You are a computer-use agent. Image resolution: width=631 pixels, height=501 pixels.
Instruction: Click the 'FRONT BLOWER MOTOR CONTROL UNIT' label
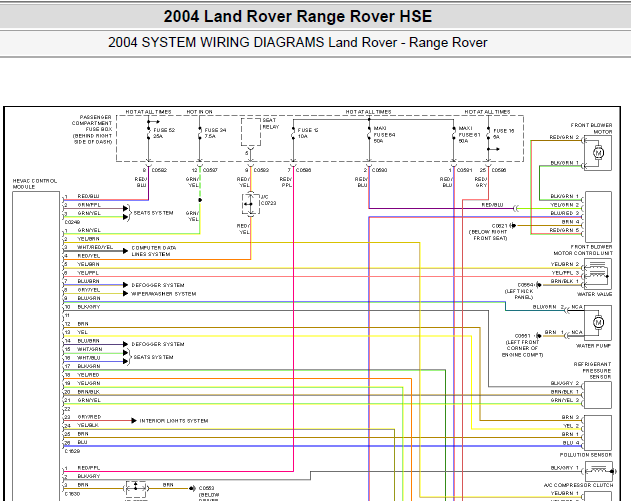[583, 250]
